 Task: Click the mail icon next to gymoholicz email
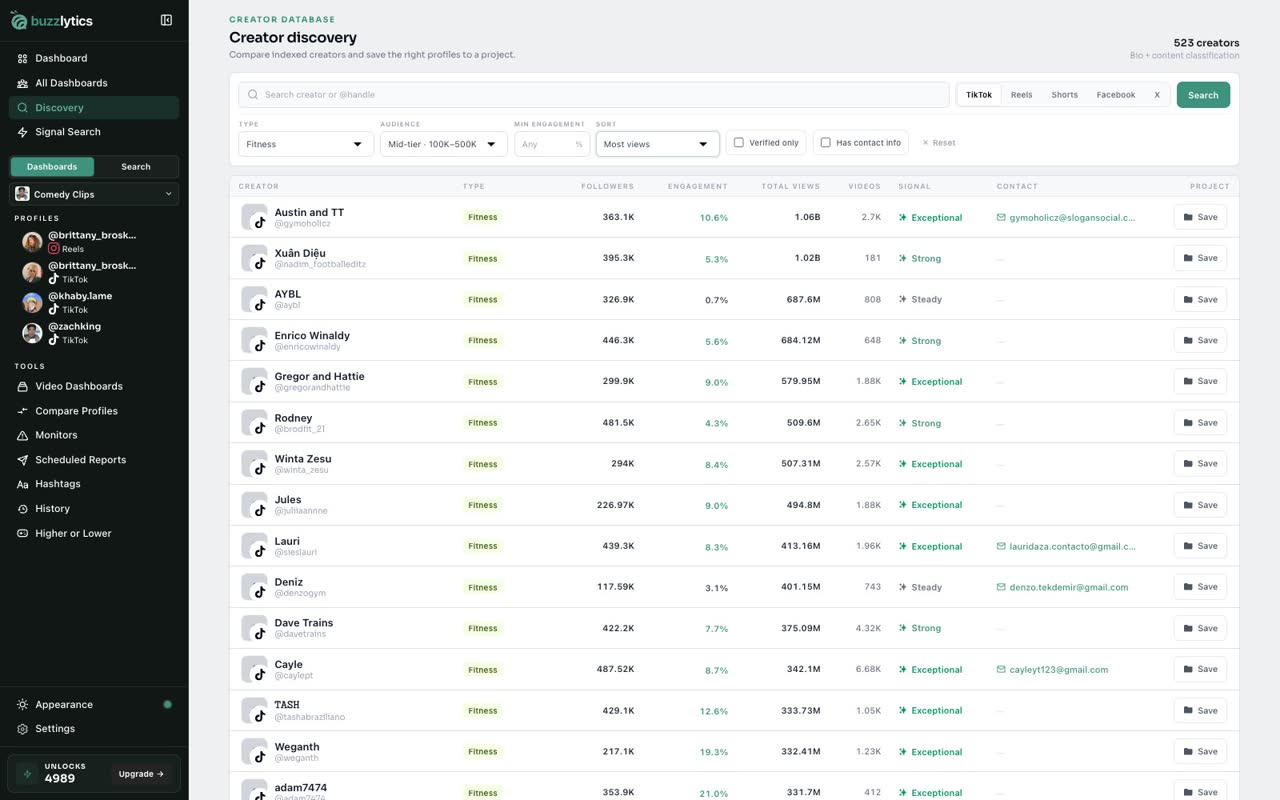point(1001,217)
